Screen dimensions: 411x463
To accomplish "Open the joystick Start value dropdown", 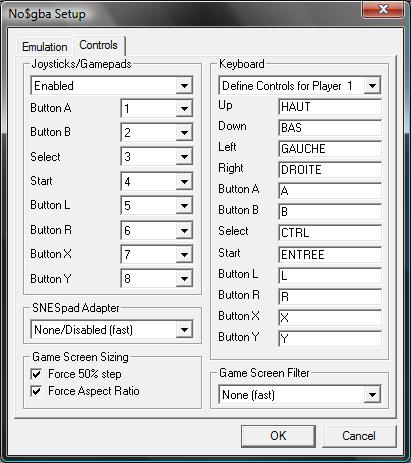I will tap(157, 181).
